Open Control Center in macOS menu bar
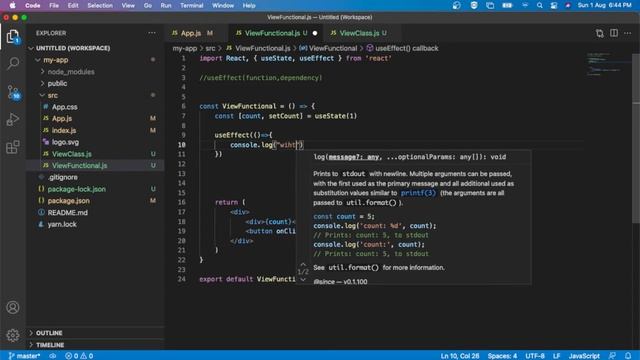 click(x=553, y=6)
